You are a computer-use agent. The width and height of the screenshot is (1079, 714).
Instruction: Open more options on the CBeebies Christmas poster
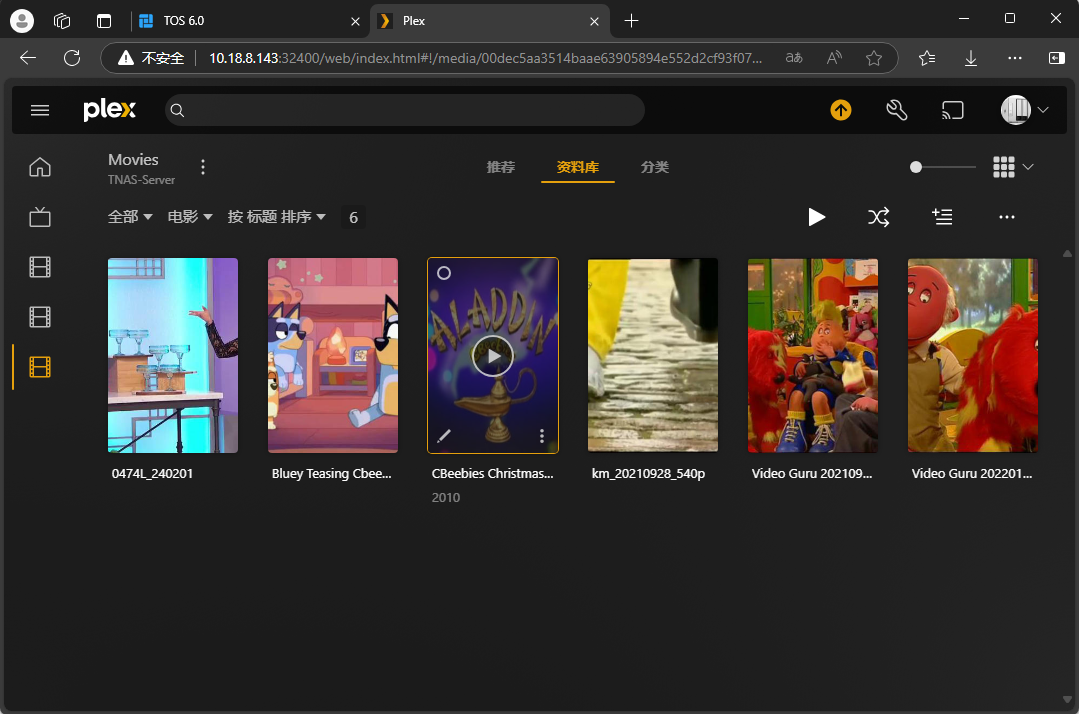pyautogui.click(x=542, y=435)
